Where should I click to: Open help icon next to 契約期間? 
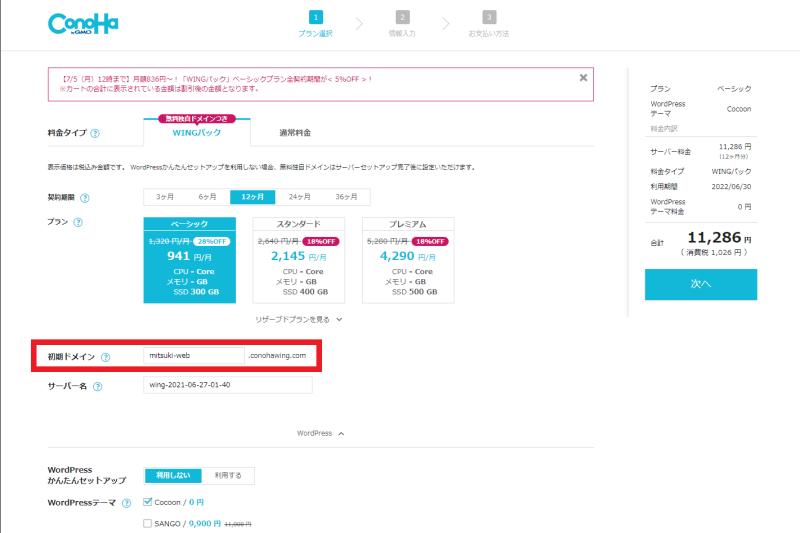(x=85, y=198)
